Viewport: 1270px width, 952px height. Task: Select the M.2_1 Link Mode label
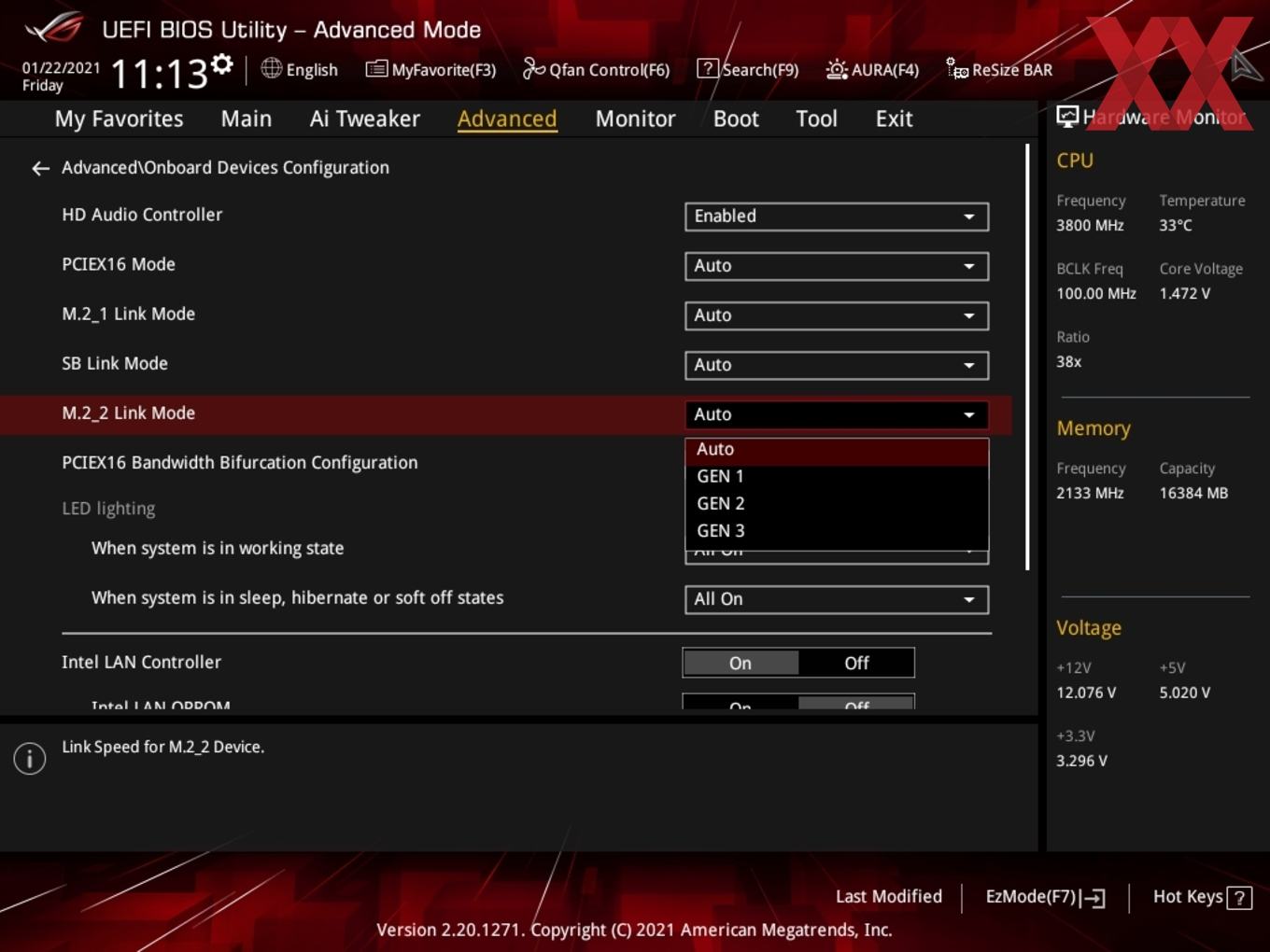pyautogui.click(x=129, y=314)
